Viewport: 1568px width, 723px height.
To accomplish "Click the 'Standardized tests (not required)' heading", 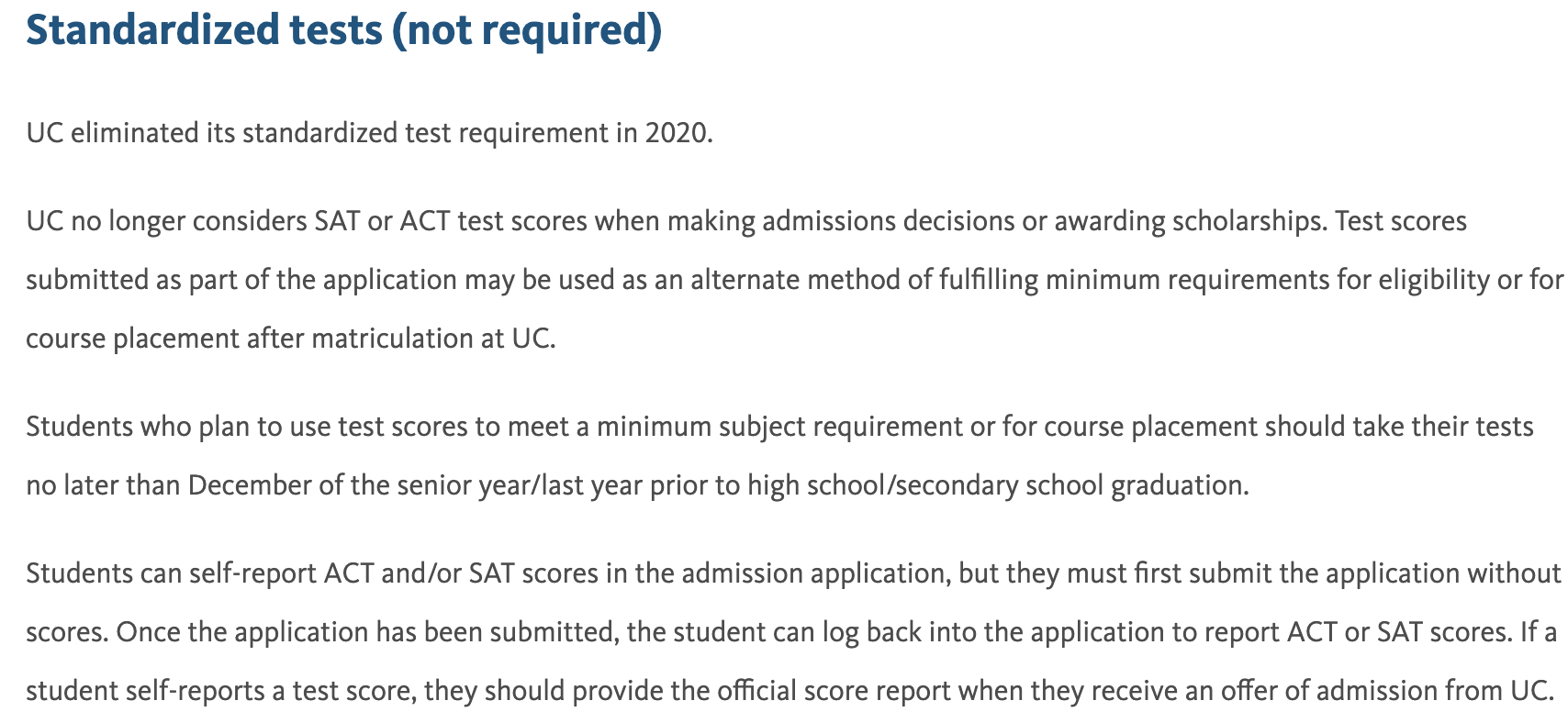I will point(343,30).
